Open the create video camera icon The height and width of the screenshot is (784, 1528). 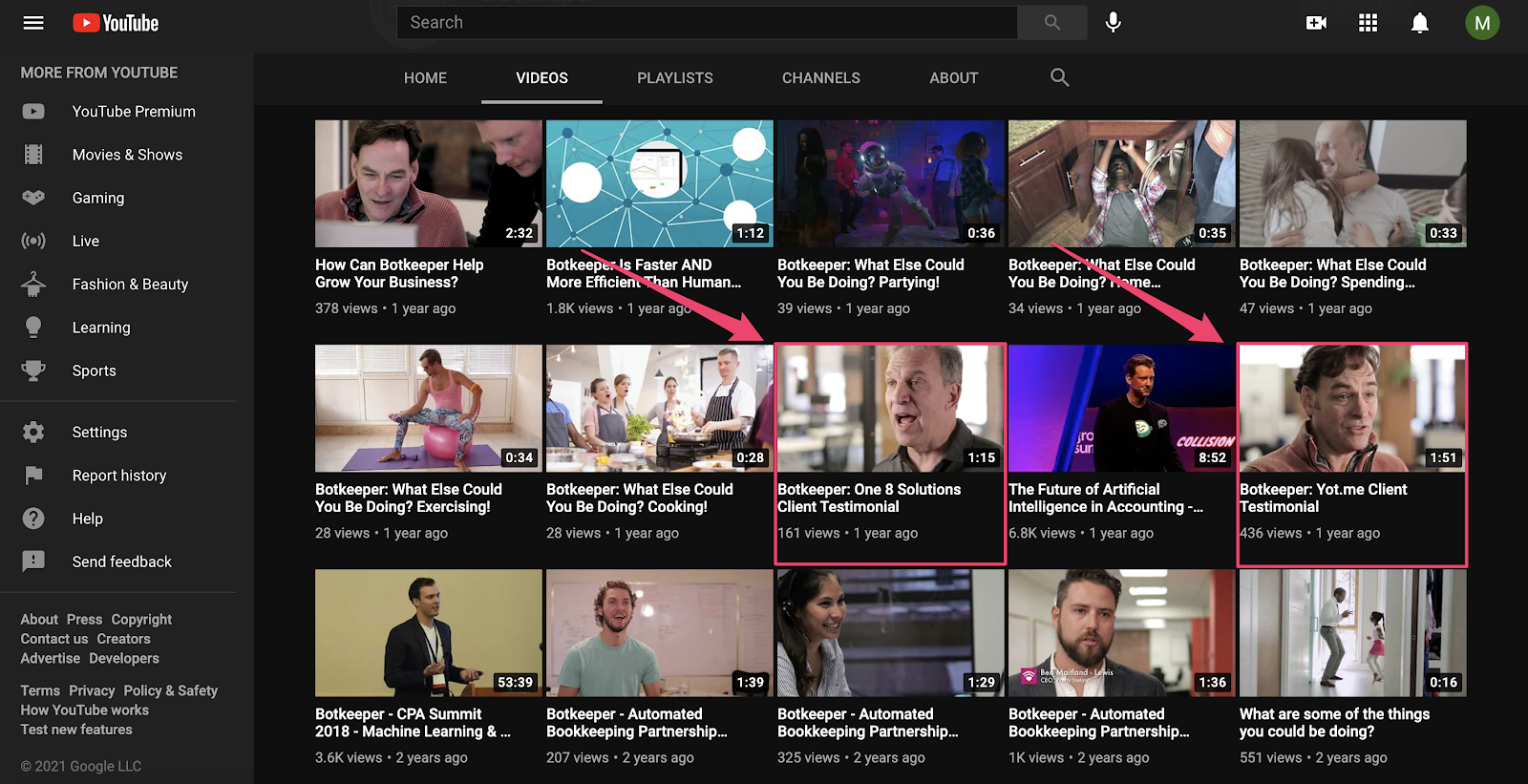pos(1316,23)
